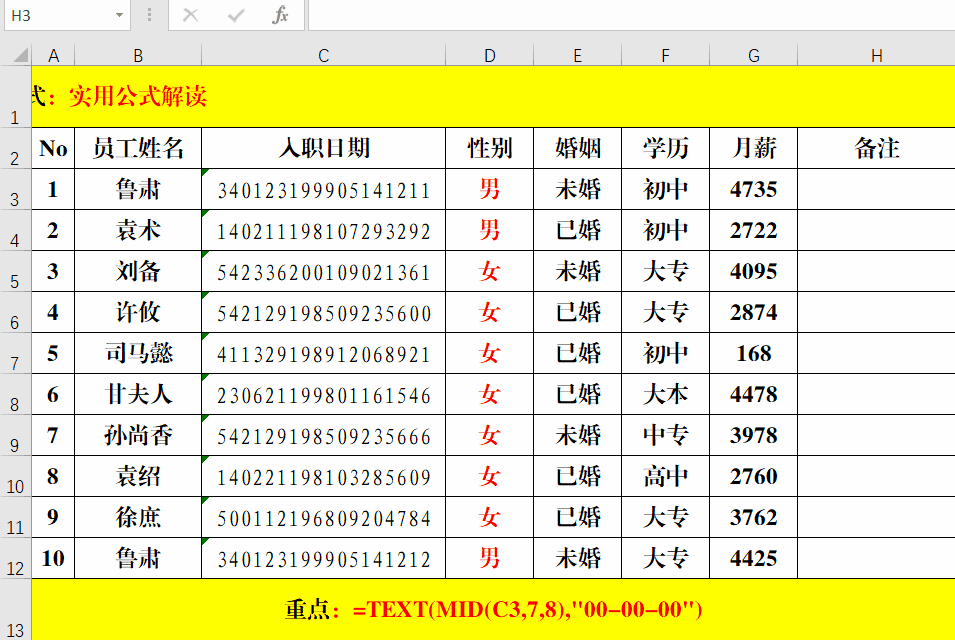Image resolution: width=955 pixels, height=640 pixels.
Task: Click the 性别 header cell
Action: (x=490, y=148)
